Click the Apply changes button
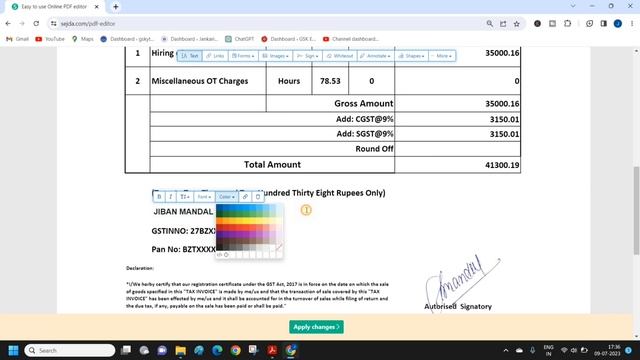The height and width of the screenshot is (360, 640). pos(316,327)
